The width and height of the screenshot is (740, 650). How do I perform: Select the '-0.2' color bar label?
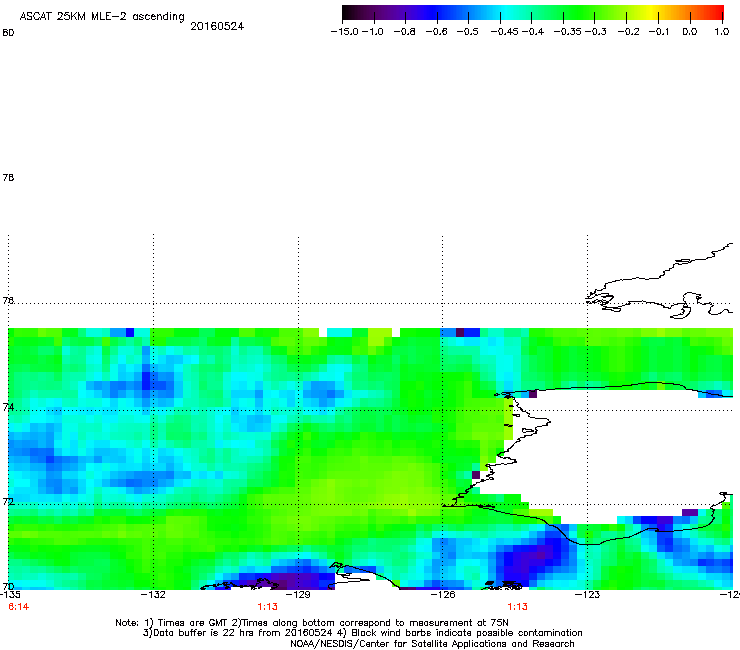[x=628, y=32]
